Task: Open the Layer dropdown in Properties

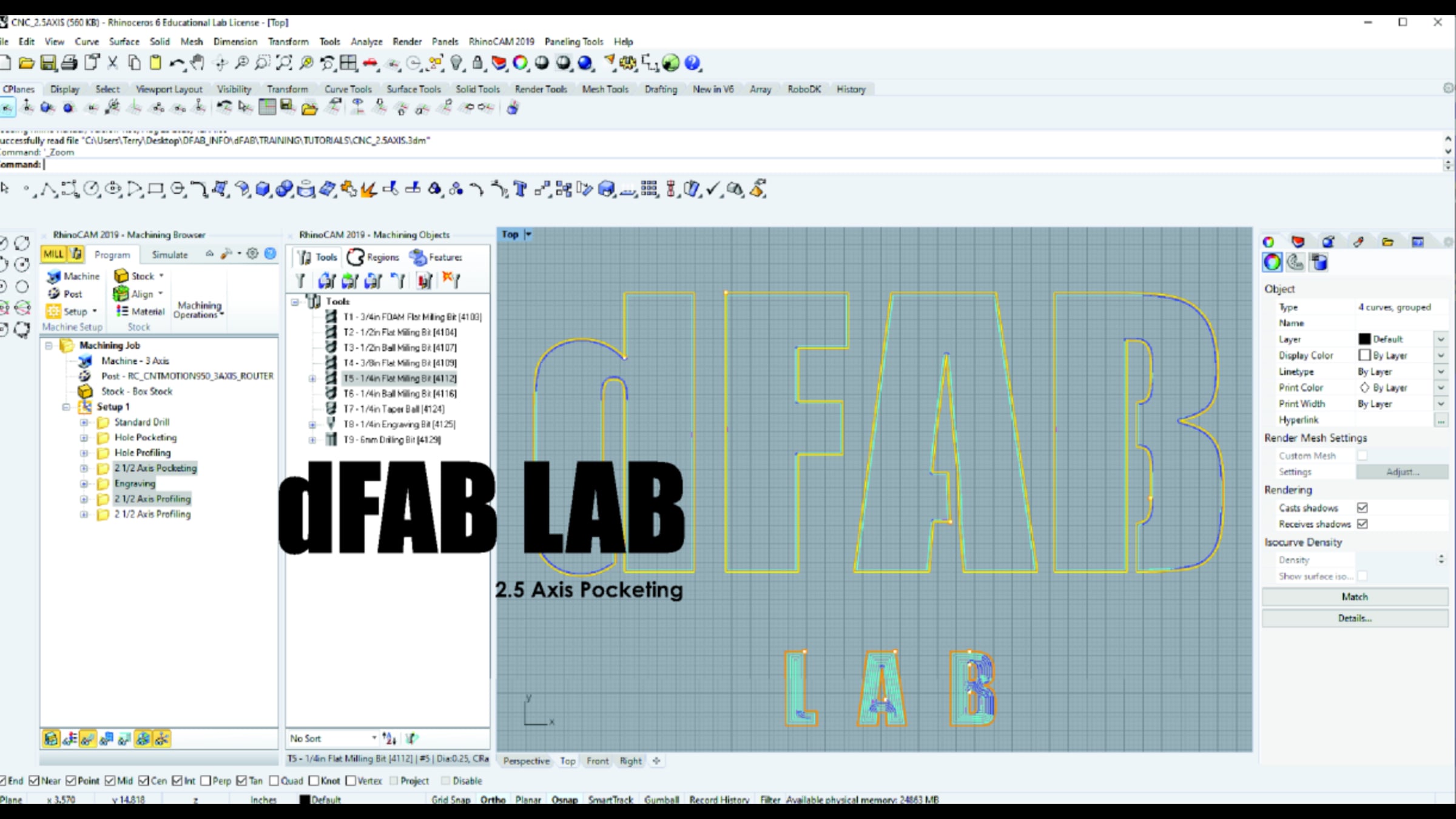Action: click(1441, 339)
